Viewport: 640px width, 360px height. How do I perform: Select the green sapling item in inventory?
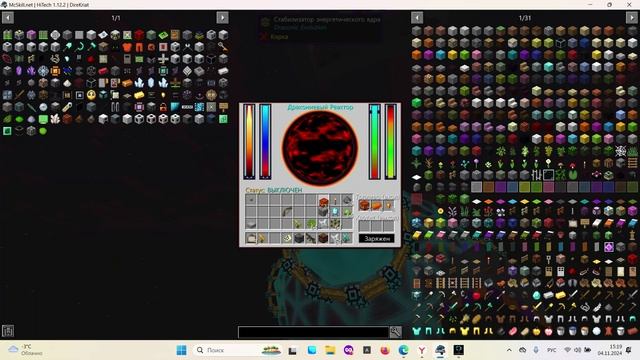(x=299, y=224)
